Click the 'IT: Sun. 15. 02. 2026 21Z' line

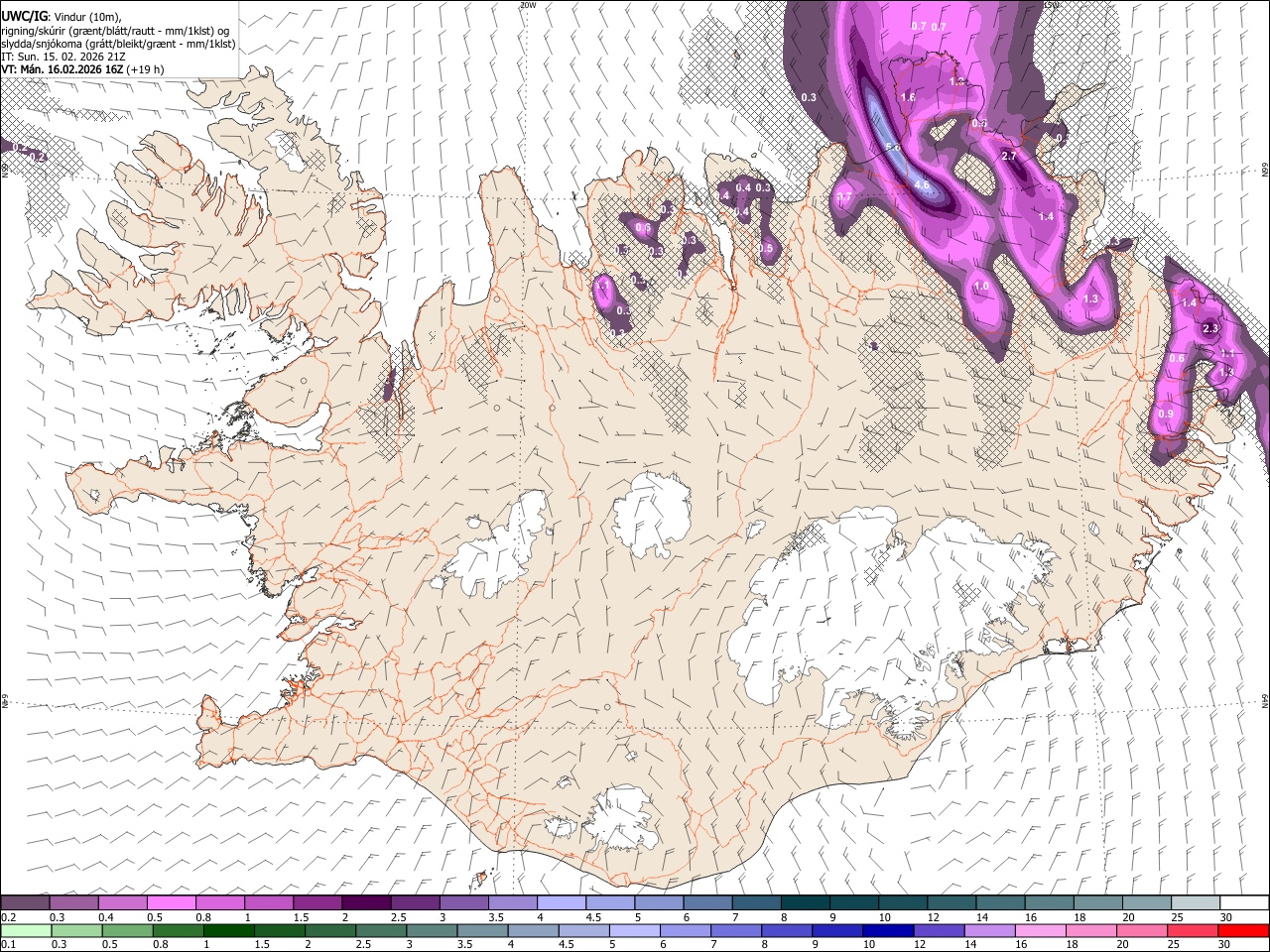[x=63, y=57]
